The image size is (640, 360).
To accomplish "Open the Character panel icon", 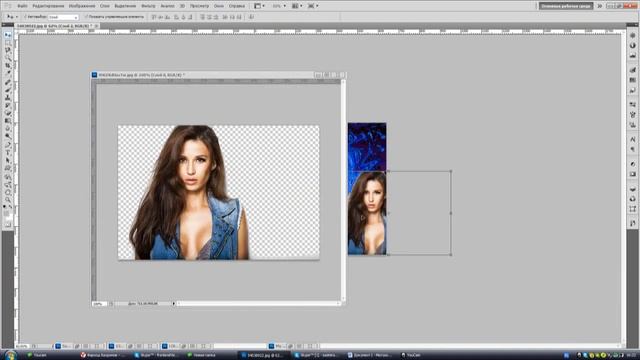I will pyautogui.click(x=633, y=140).
